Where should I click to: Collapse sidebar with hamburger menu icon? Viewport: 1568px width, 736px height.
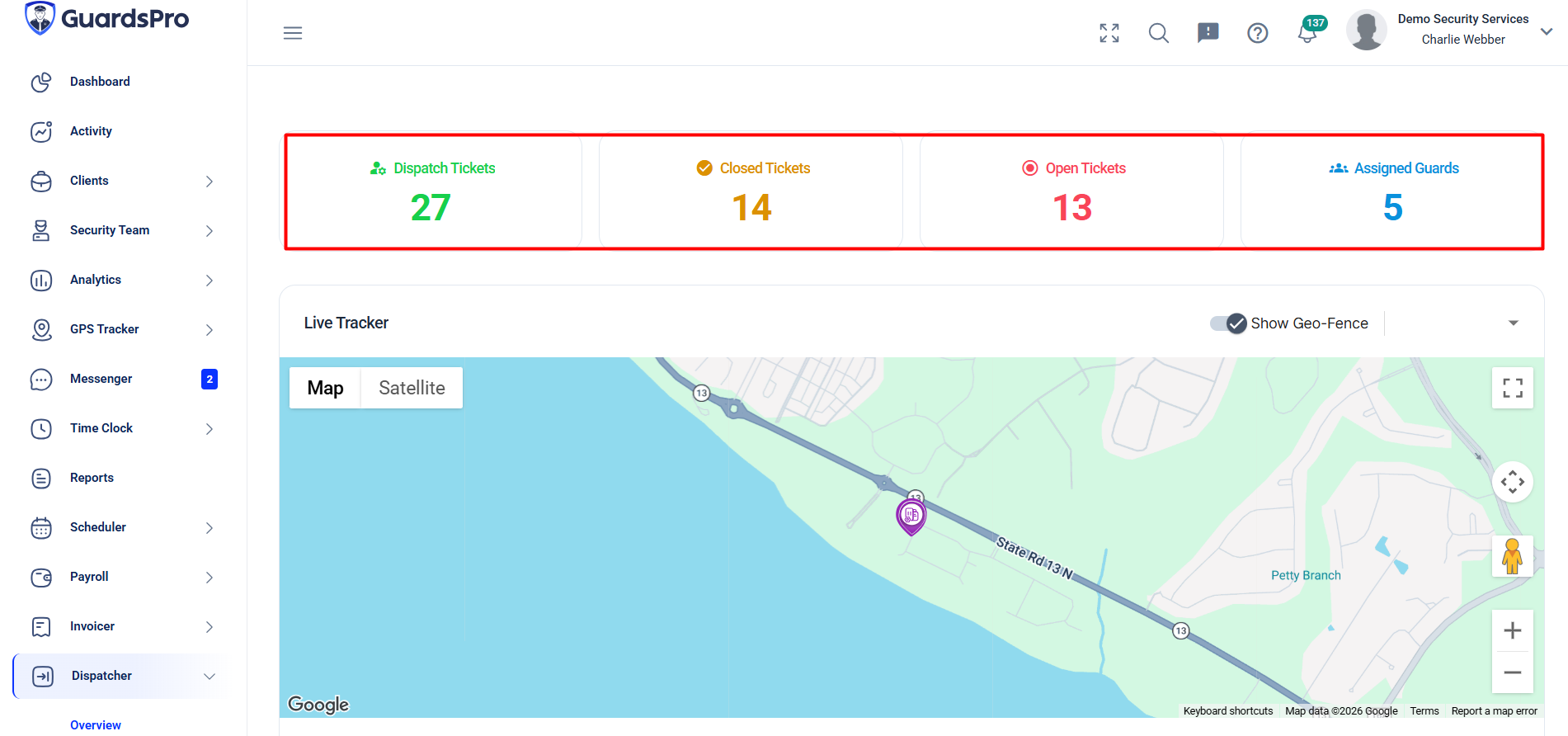tap(293, 33)
